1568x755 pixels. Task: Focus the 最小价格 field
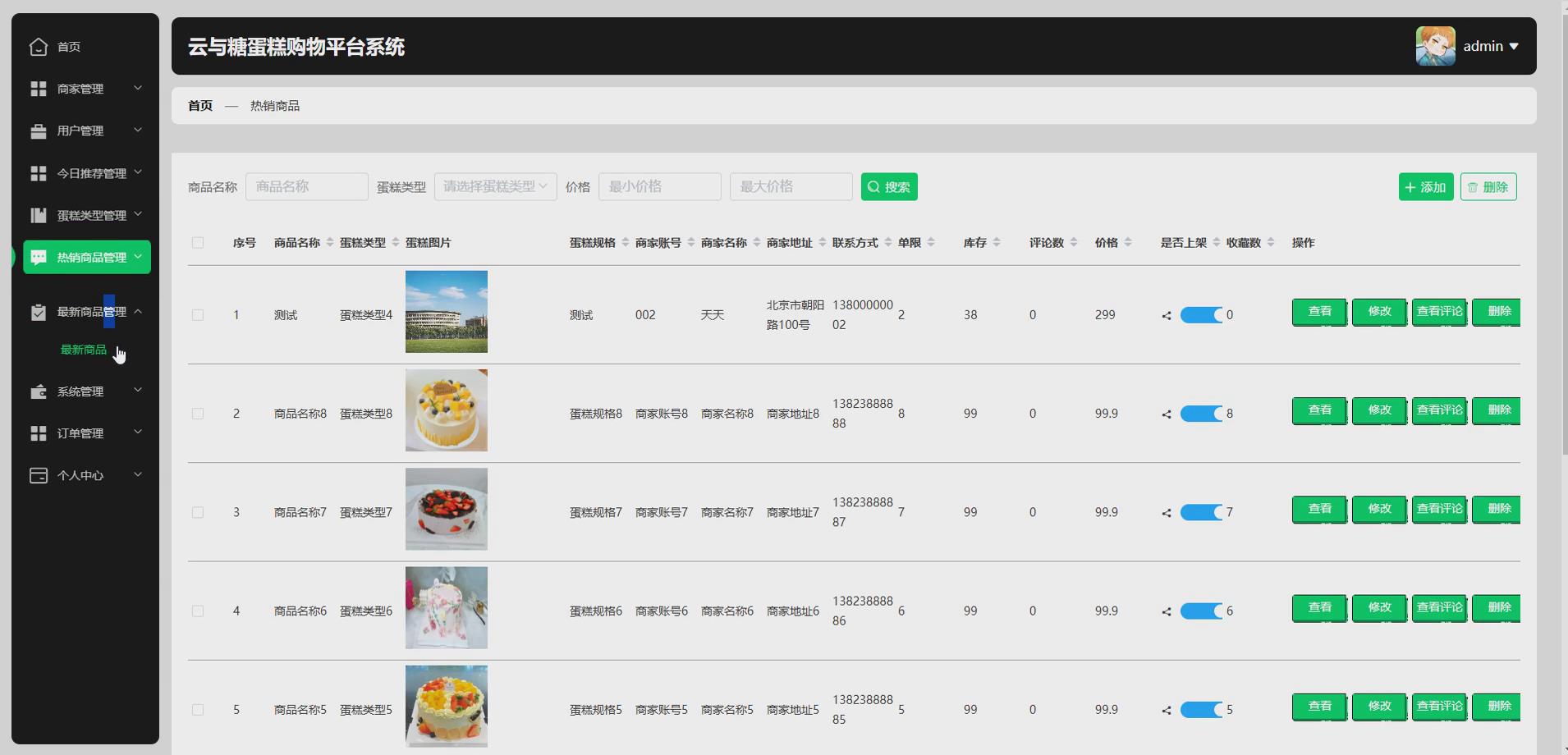pyautogui.click(x=660, y=186)
